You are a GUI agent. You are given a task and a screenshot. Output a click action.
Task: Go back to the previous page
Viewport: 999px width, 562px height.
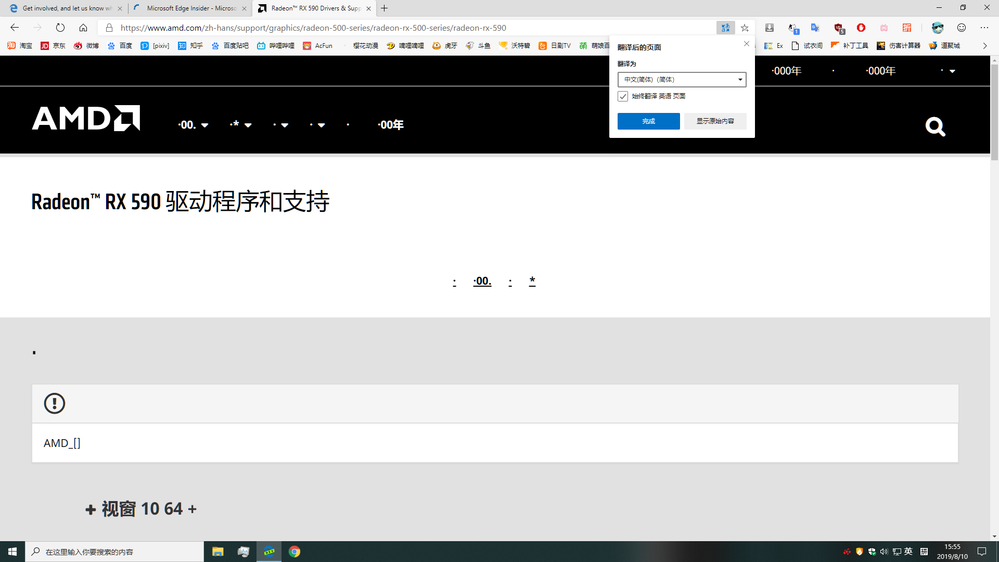(14, 27)
